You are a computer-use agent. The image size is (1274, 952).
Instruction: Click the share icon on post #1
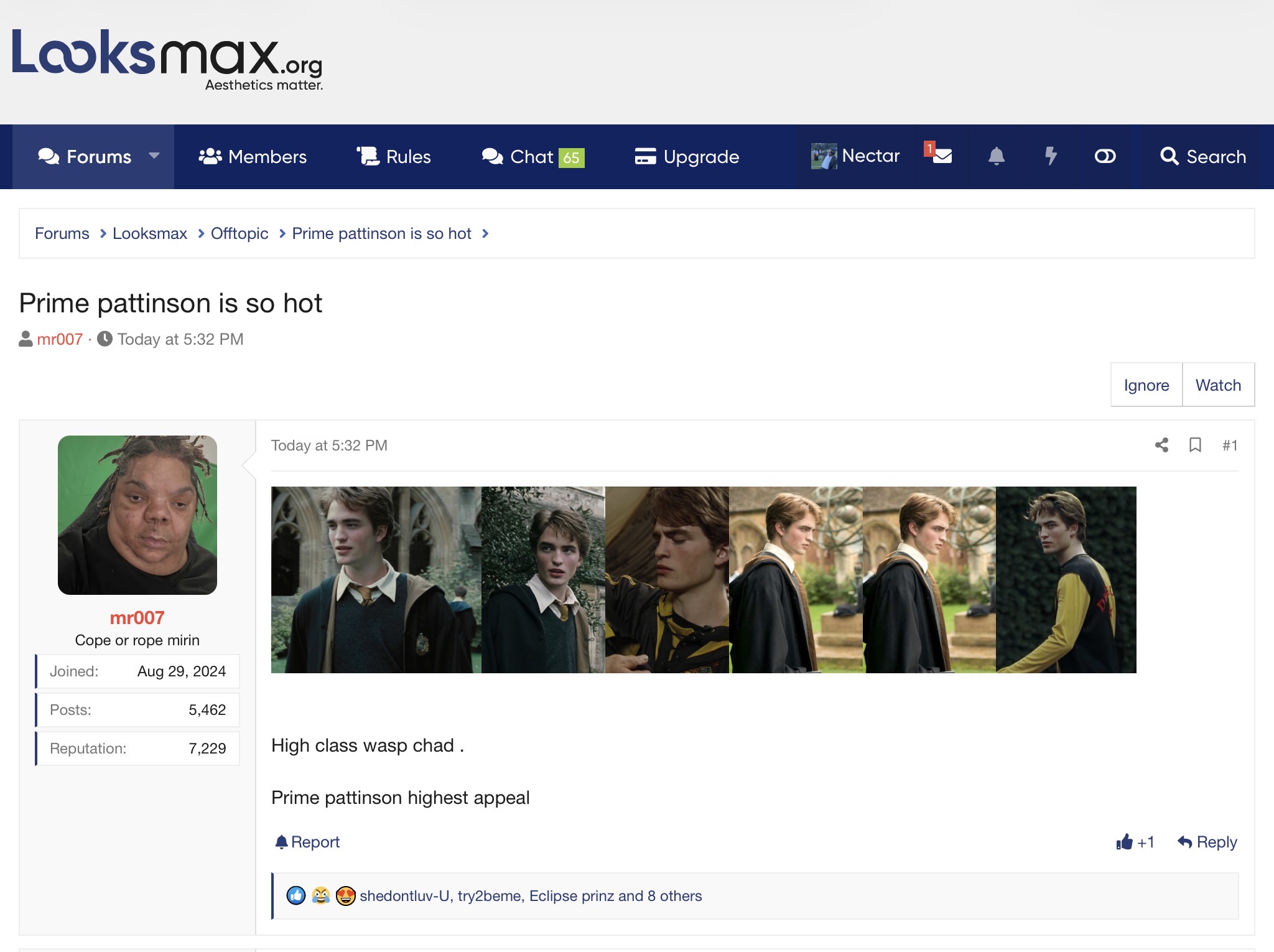[x=1161, y=445]
